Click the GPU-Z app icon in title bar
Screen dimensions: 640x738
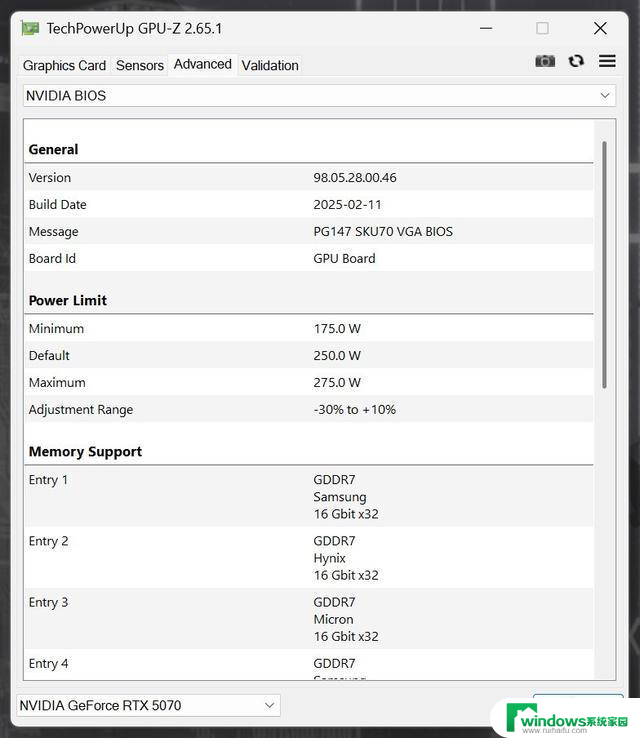[x=30, y=29]
